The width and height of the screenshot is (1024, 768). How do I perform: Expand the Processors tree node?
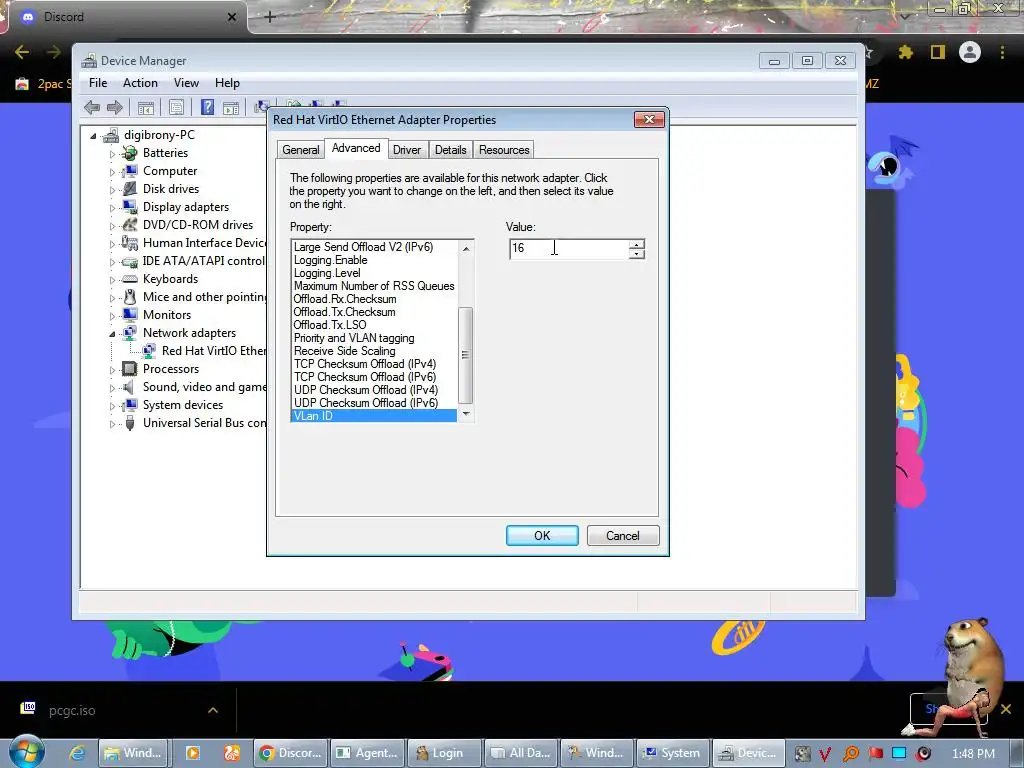click(x=112, y=370)
